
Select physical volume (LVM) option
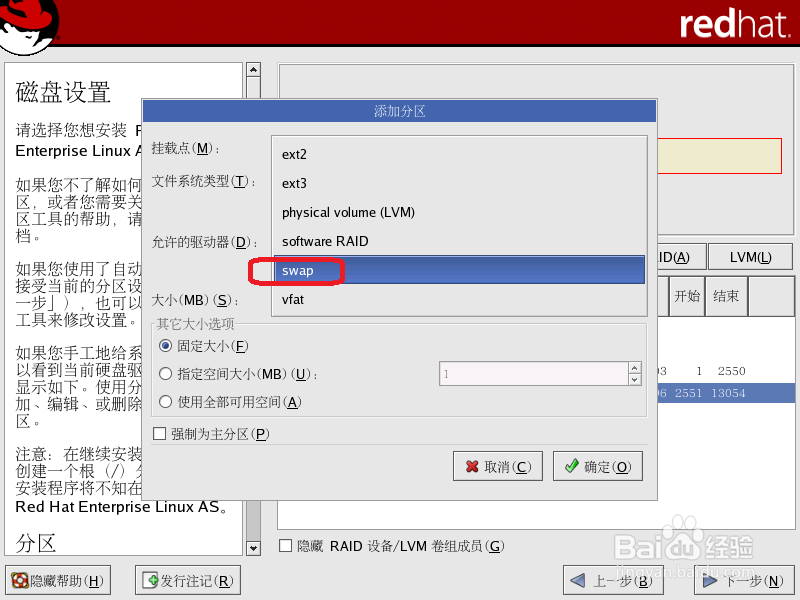pos(459,212)
